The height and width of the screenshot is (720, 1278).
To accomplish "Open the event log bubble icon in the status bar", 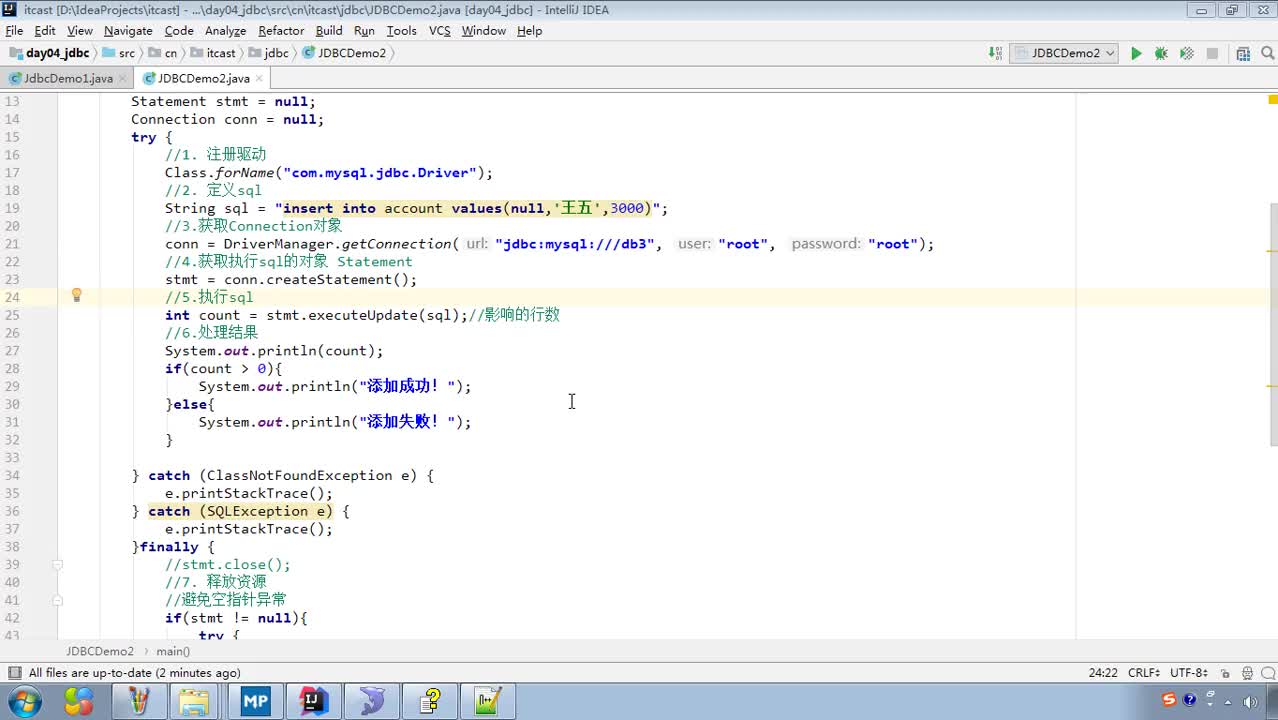I will coord(1266,673).
